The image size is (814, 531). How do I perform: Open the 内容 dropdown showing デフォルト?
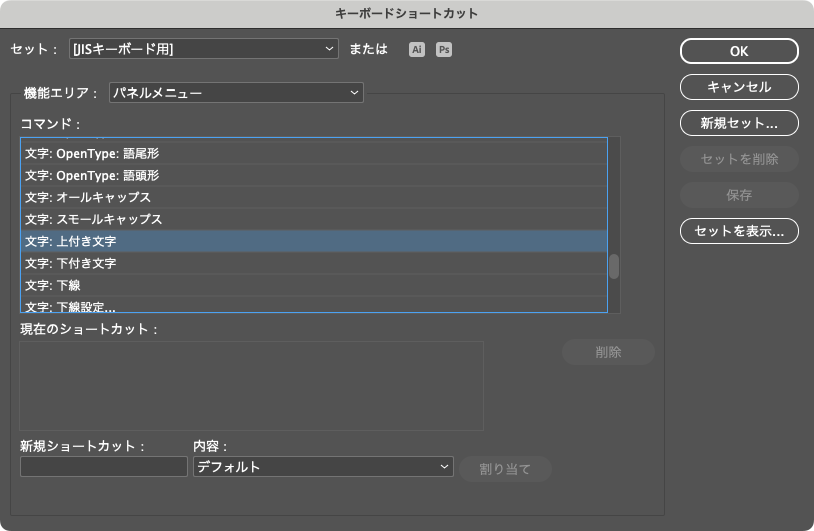[322, 467]
